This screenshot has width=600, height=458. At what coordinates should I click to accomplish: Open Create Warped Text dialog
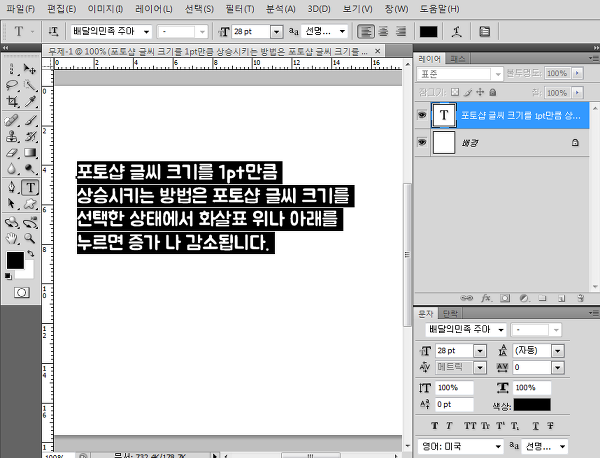[456, 31]
